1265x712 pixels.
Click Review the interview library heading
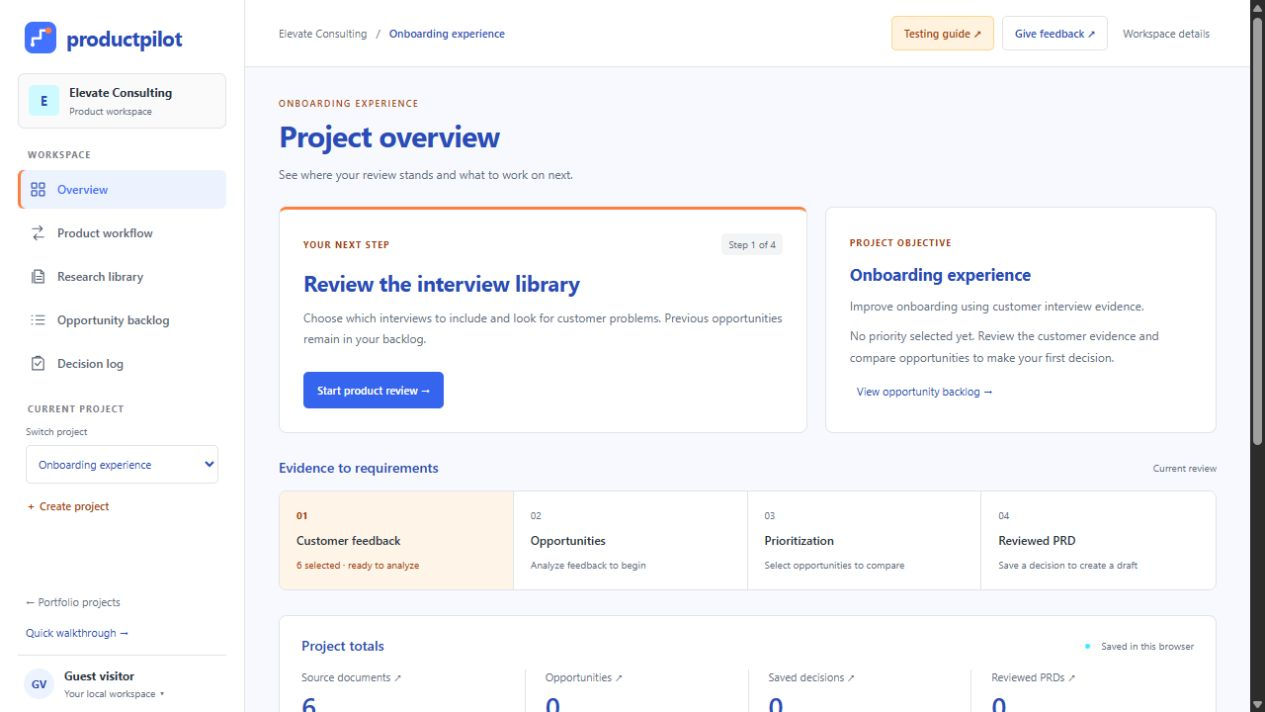[441, 285]
